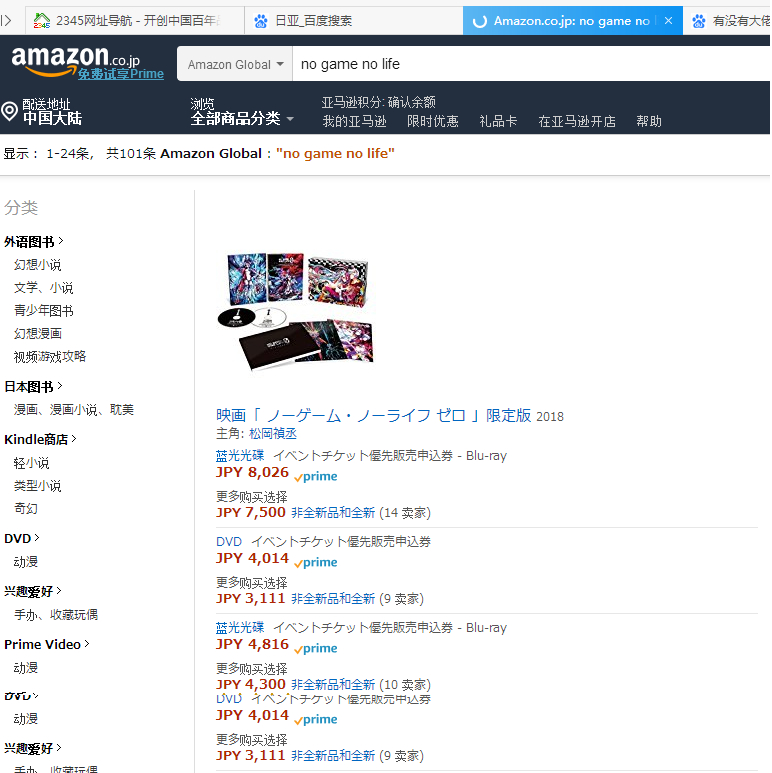Select 视频游戏攻略 subcategory
Screen dimensions: 772x773
pyautogui.click(x=50, y=356)
